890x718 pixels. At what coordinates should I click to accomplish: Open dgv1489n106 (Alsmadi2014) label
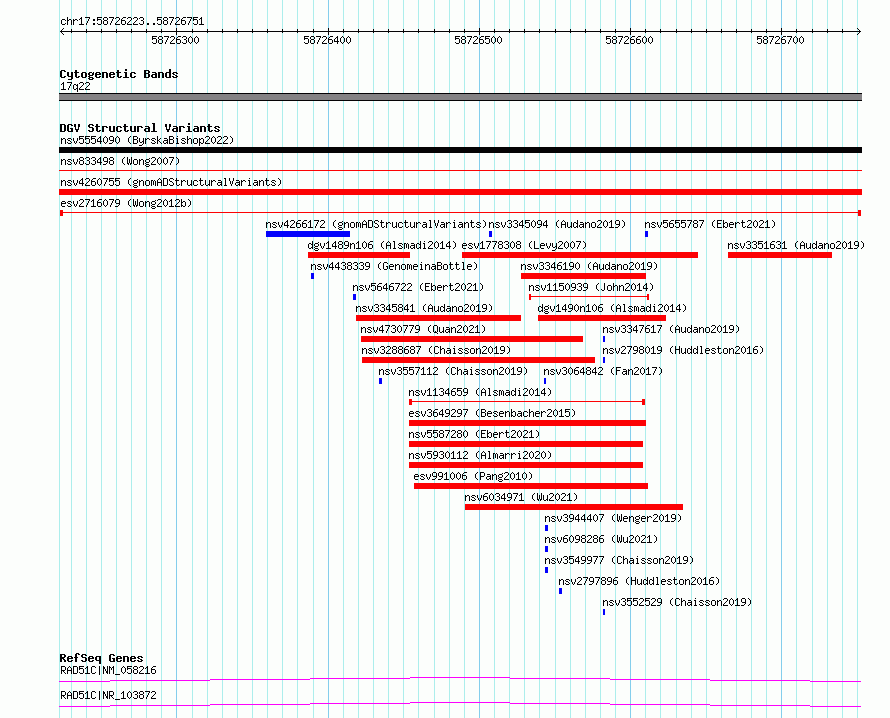point(382,245)
